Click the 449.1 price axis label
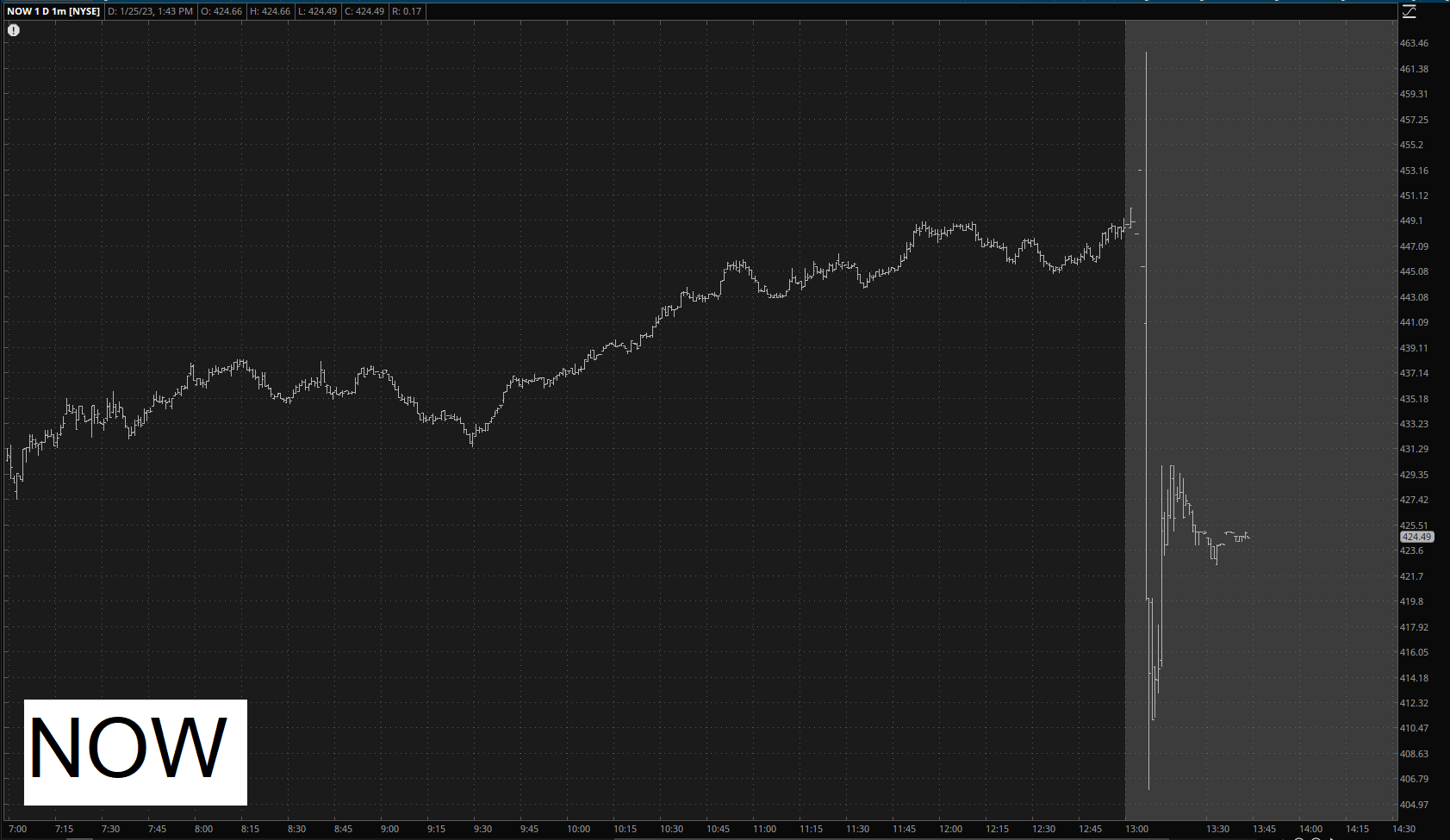Image resolution: width=1450 pixels, height=840 pixels. click(x=1411, y=221)
